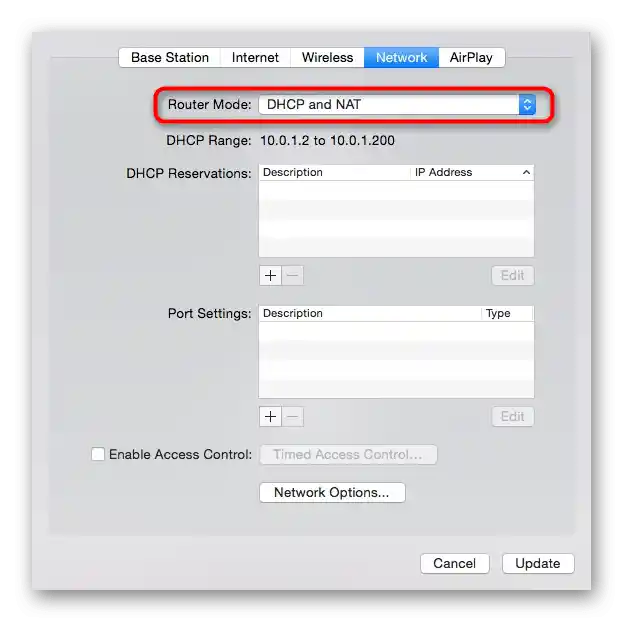Screen dimensions: 623x622
Task: Select the Wireless tab
Action: pos(327,58)
